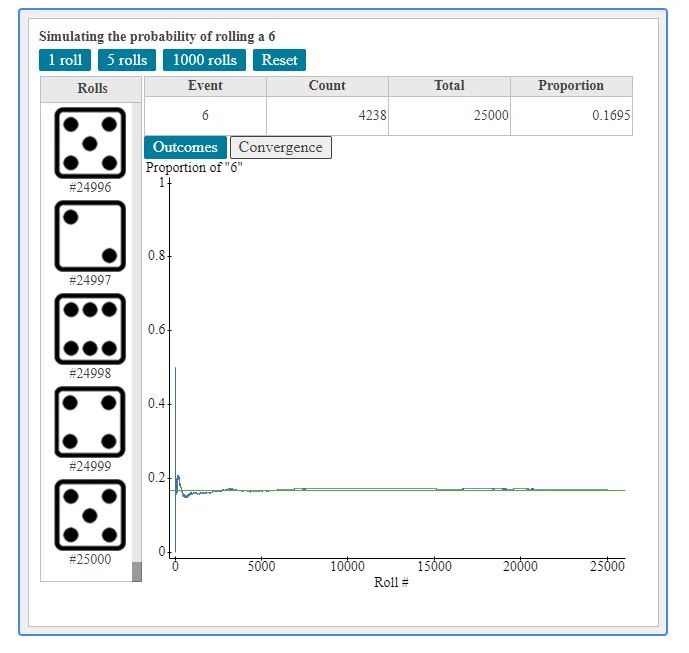Screen dimensions: 689x653
Task: Click the Count column header
Action: tap(327, 86)
